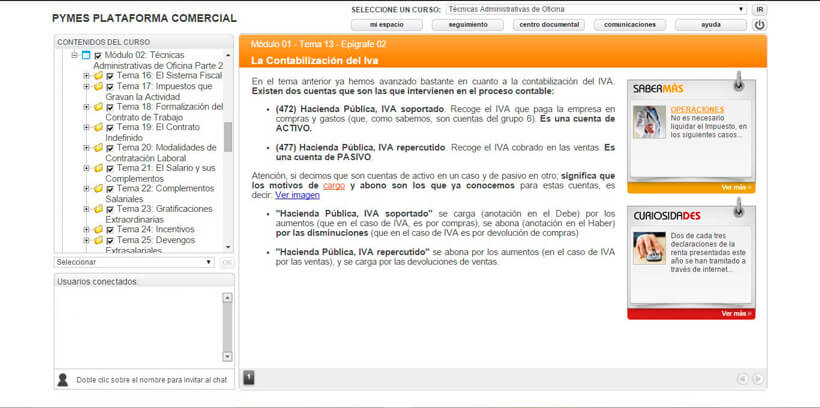Click folder icon of Tema 21

click(x=98, y=168)
